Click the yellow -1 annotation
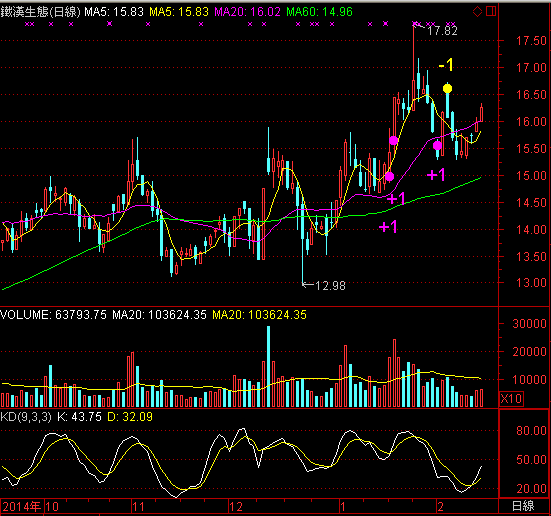 446,65
